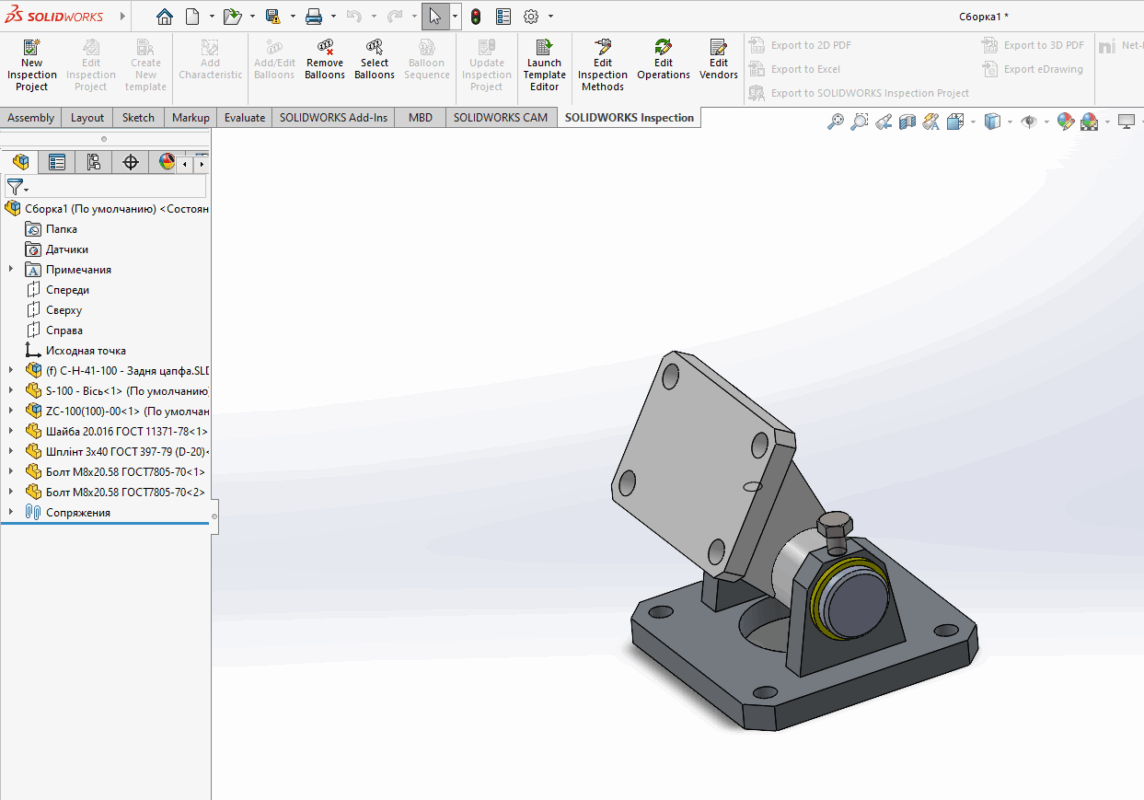
Task: Click the New Inspection Project icon
Action: click(x=32, y=47)
